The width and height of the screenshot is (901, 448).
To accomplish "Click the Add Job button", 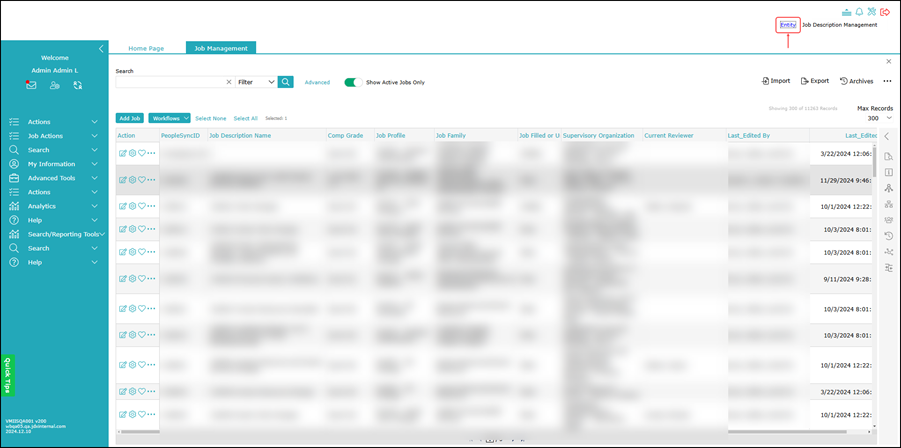I will pos(129,118).
